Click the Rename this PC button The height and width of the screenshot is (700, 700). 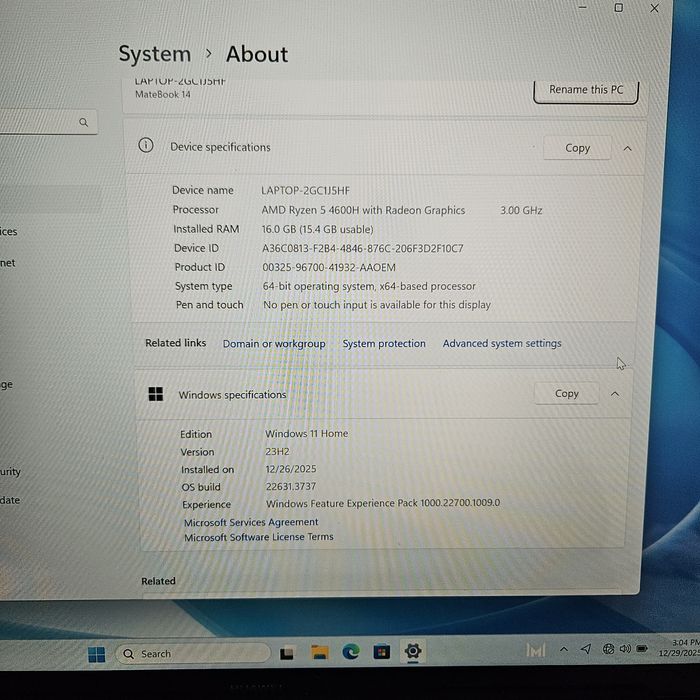pyautogui.click(x=586, y=91)
